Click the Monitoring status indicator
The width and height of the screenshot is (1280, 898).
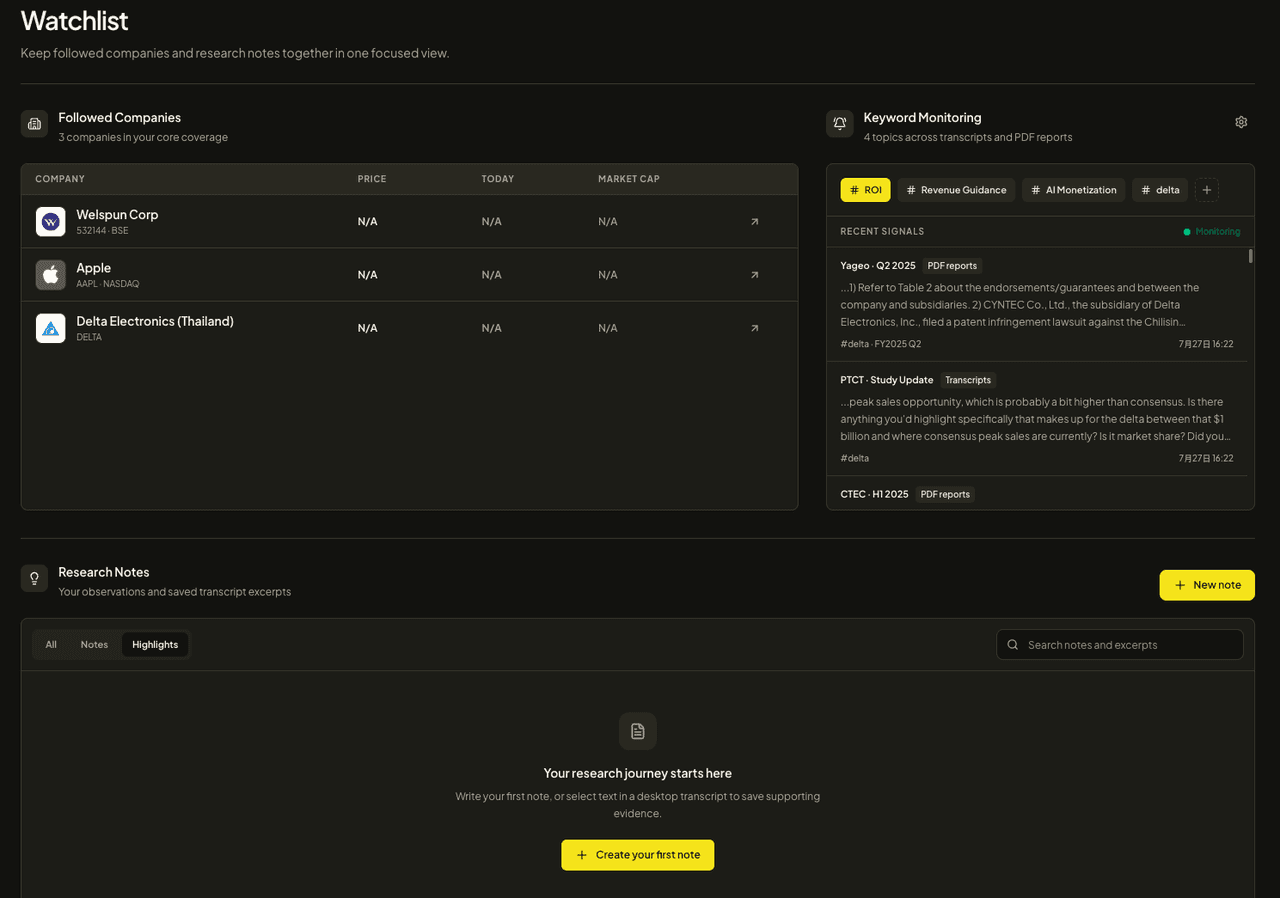(x=1212, y=231)
